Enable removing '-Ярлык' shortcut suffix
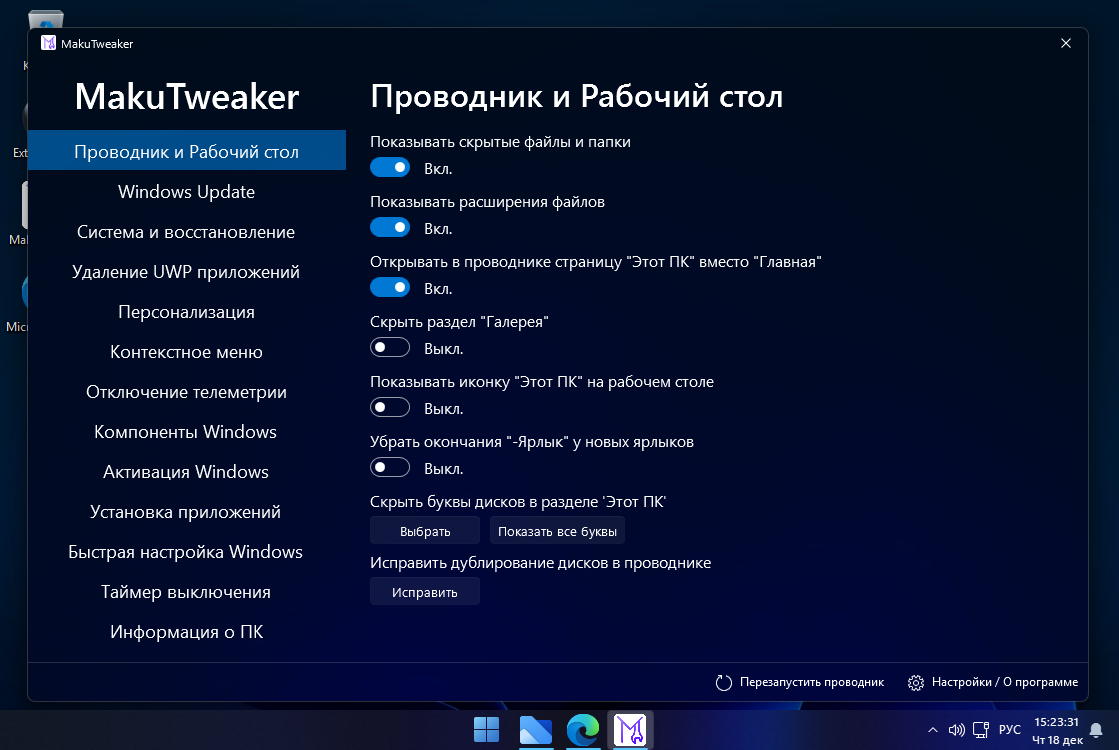 click(x=390, y=467)
